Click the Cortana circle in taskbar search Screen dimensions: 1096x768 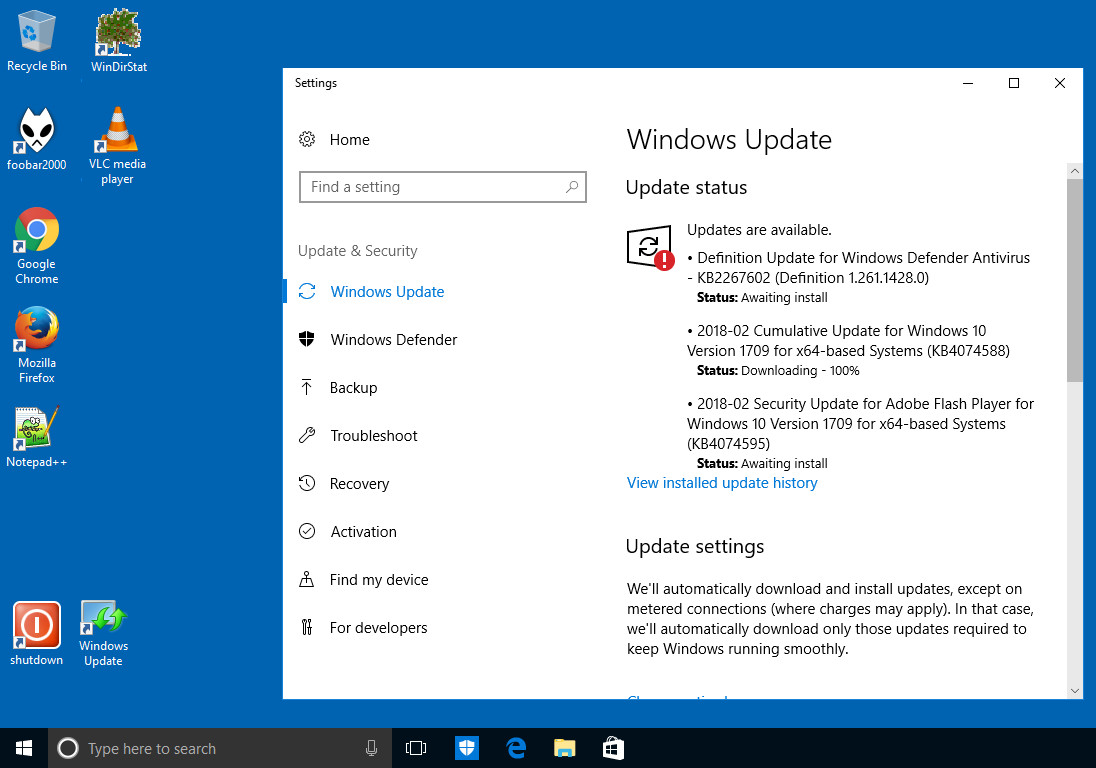(68, 748)
